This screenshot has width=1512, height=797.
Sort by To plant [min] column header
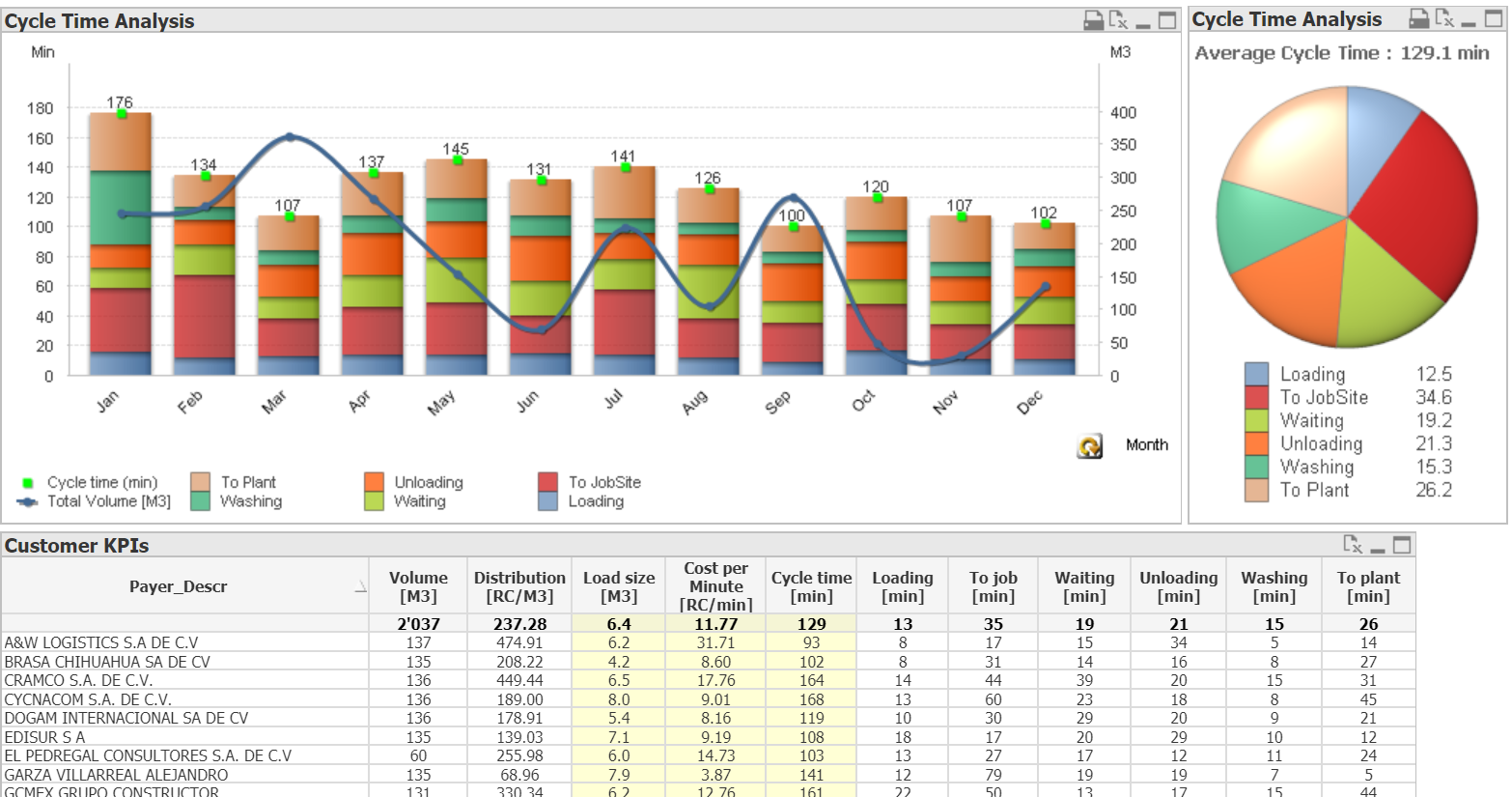coord(1368,586)
